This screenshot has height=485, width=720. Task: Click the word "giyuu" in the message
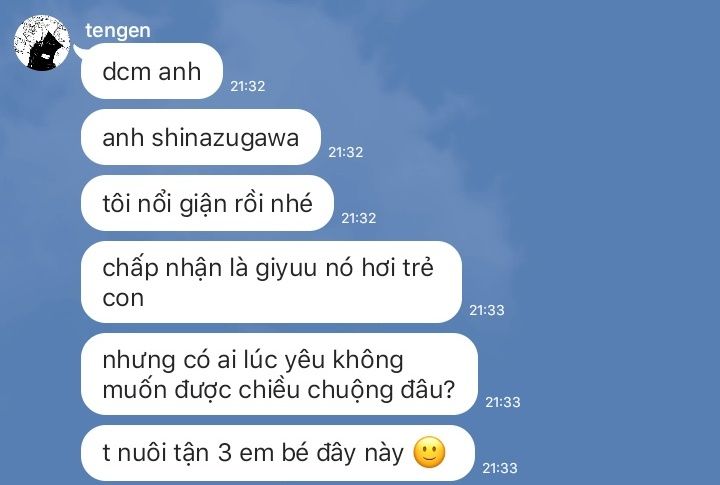(x=286, y=269)
